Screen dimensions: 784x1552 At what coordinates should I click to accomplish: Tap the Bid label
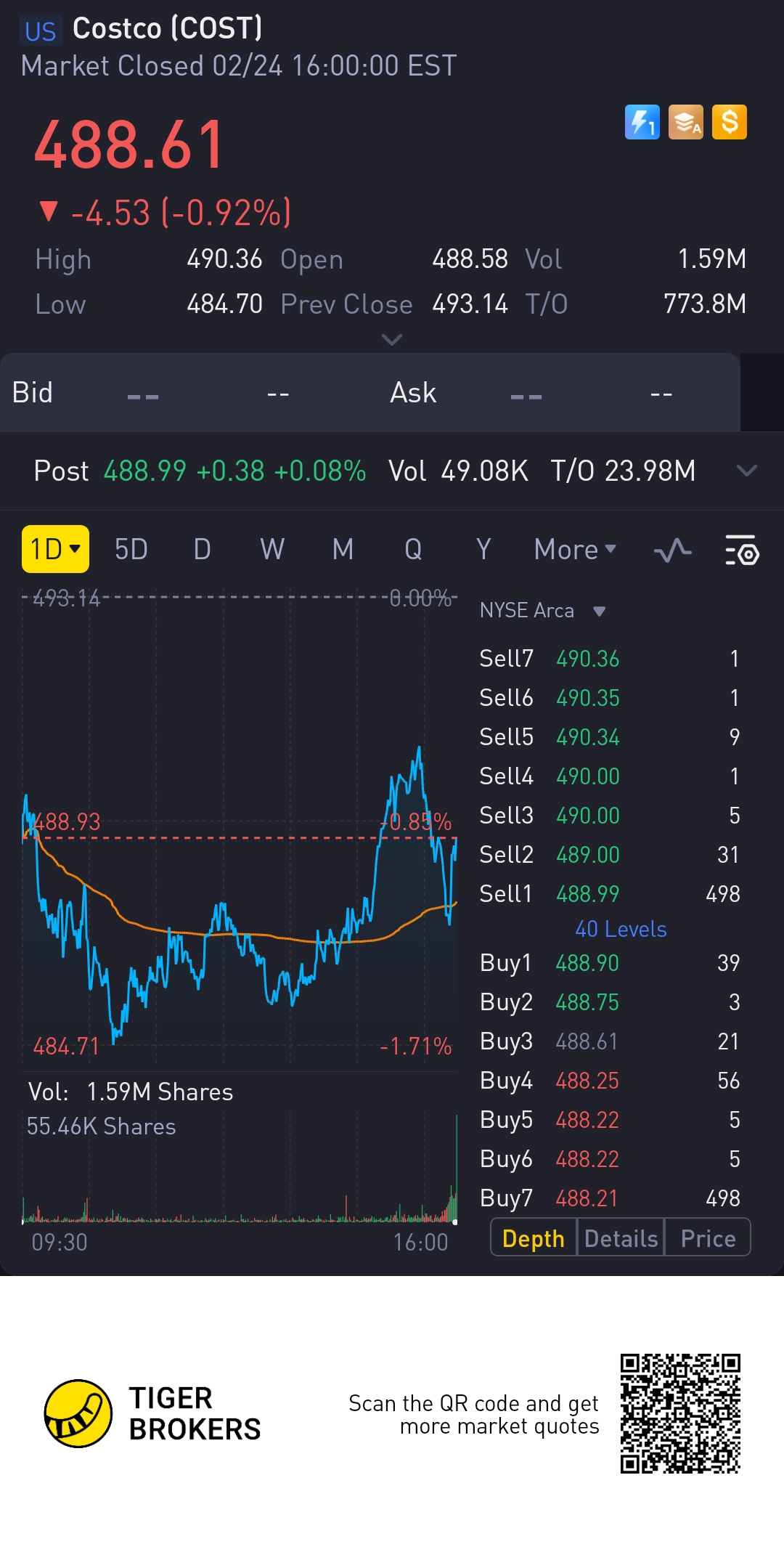tap(33, 393)
